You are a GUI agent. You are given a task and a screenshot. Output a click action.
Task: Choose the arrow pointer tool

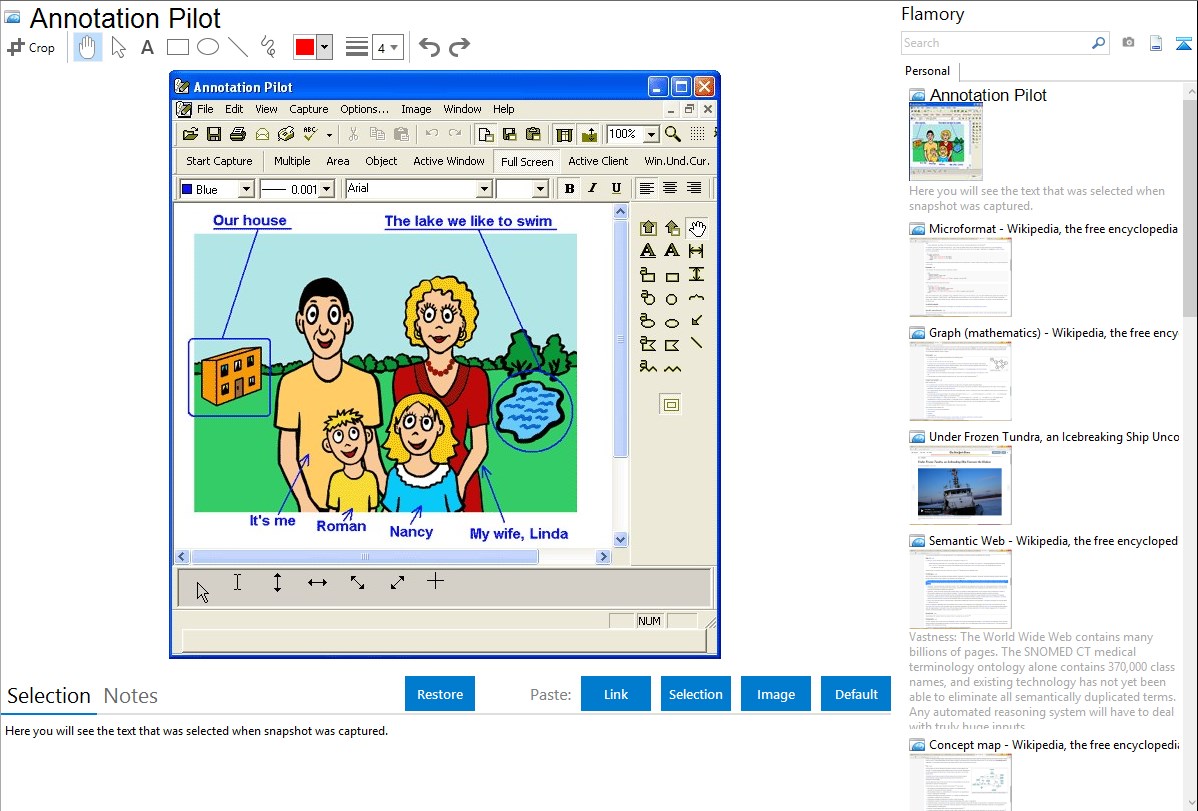coord(118,47)
